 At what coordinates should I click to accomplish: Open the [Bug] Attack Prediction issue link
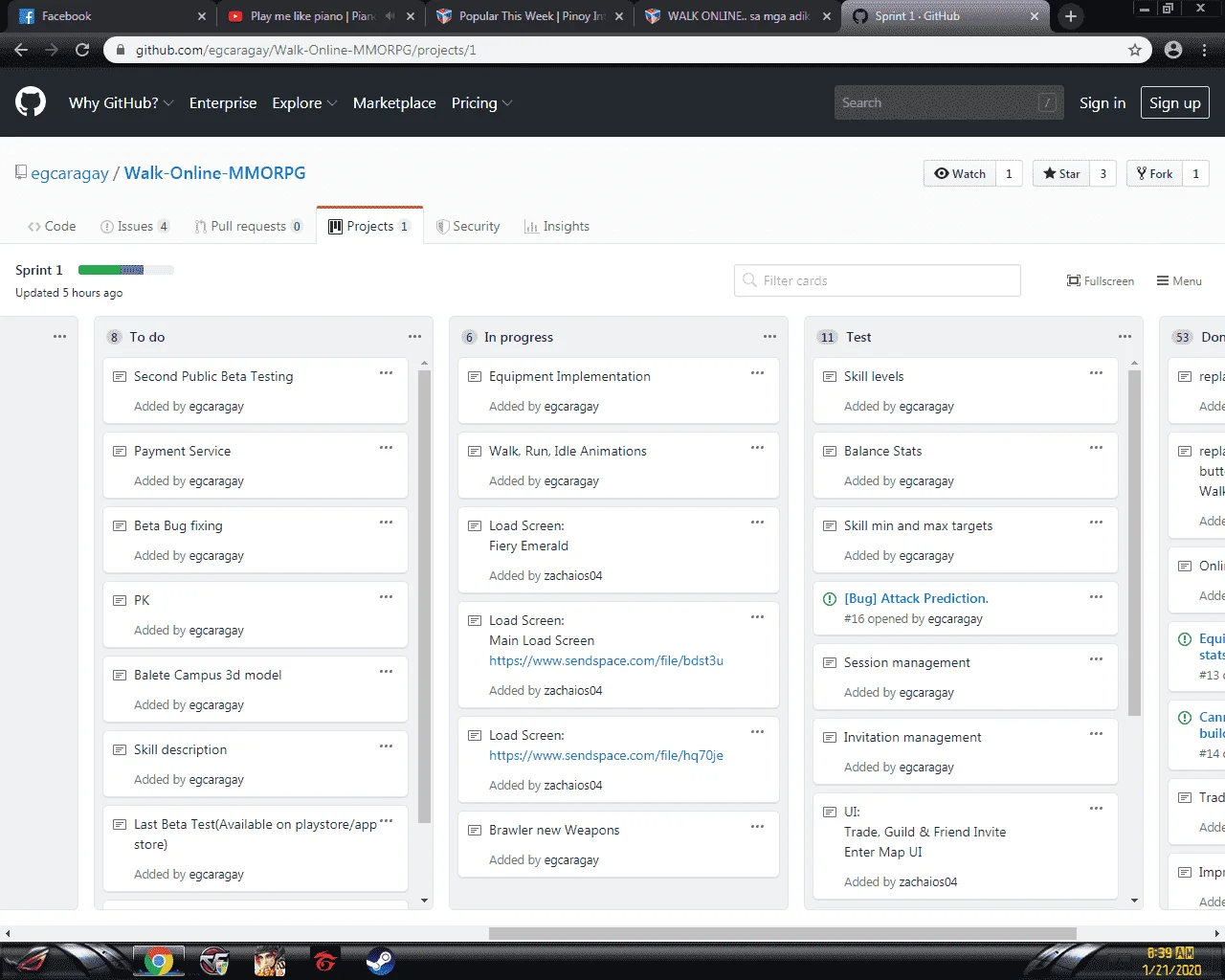[916, 598]
